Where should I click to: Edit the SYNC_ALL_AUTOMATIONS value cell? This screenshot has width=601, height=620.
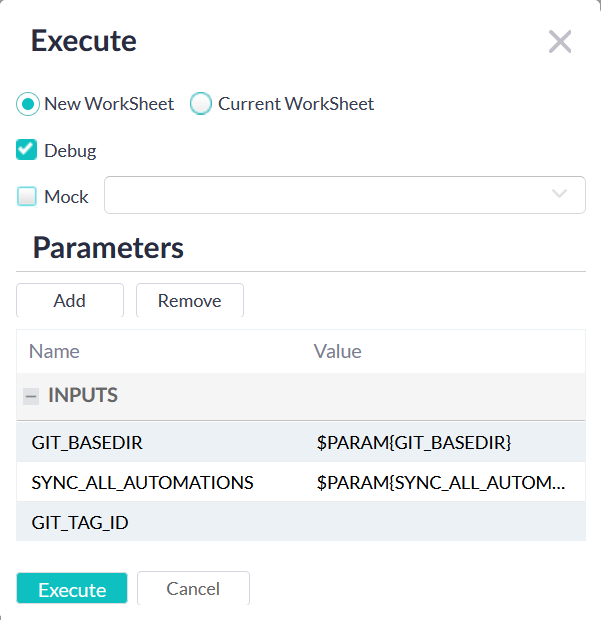440,483
